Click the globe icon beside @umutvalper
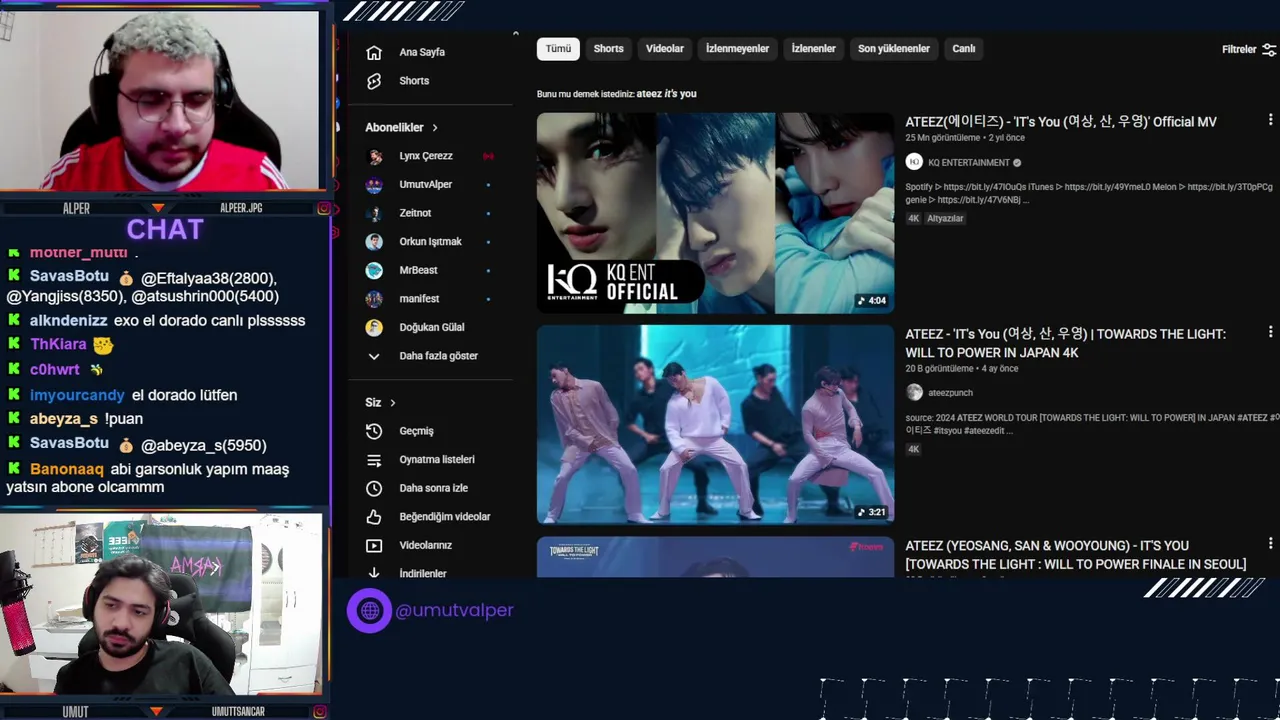The width and height of the screenshot is (1280, 720). 369,610
